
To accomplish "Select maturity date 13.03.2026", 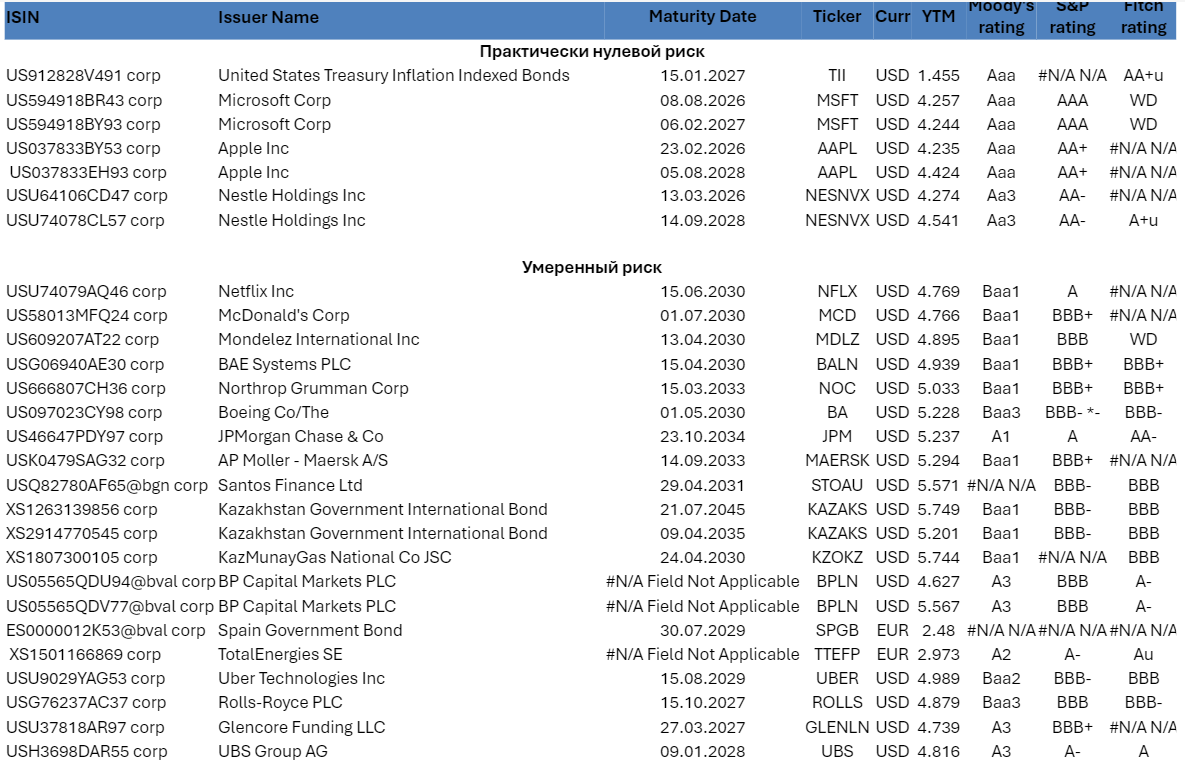I will click(702, 196).
